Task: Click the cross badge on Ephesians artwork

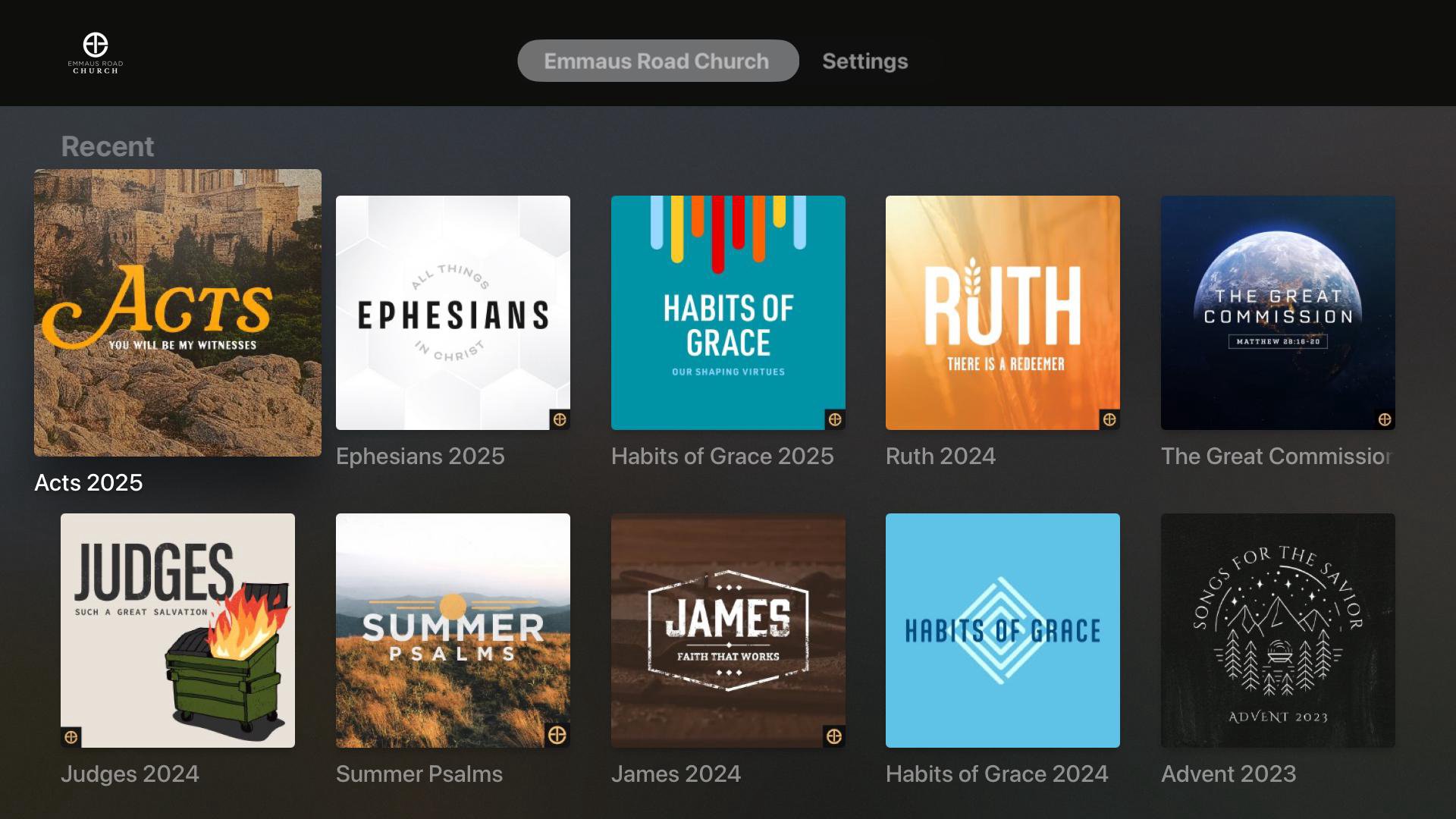Action: coord(560,419)
